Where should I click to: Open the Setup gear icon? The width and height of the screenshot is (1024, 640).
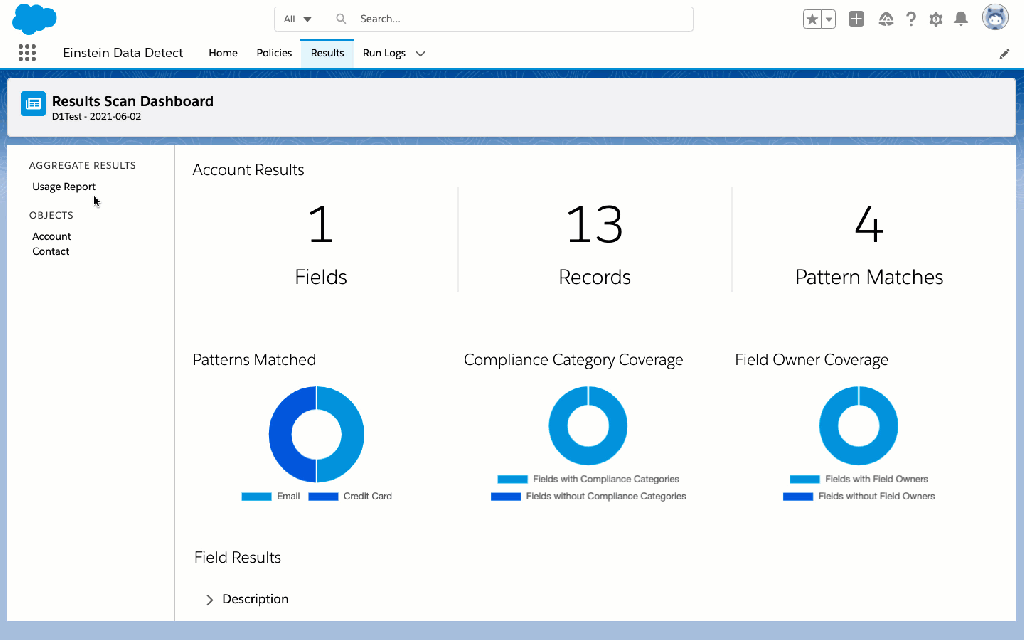[936, 19]
